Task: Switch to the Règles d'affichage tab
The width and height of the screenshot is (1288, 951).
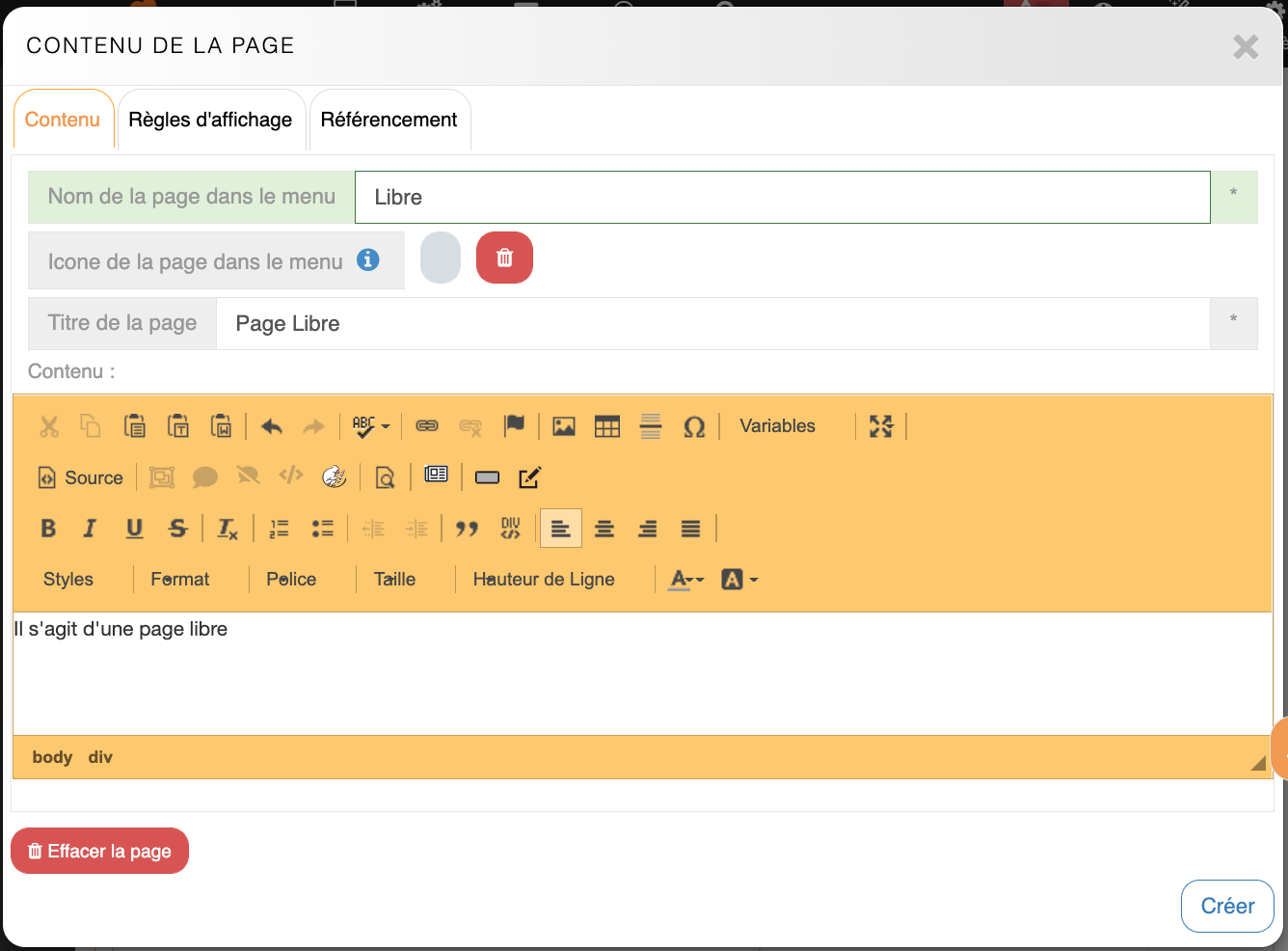Action: [210, 121]
